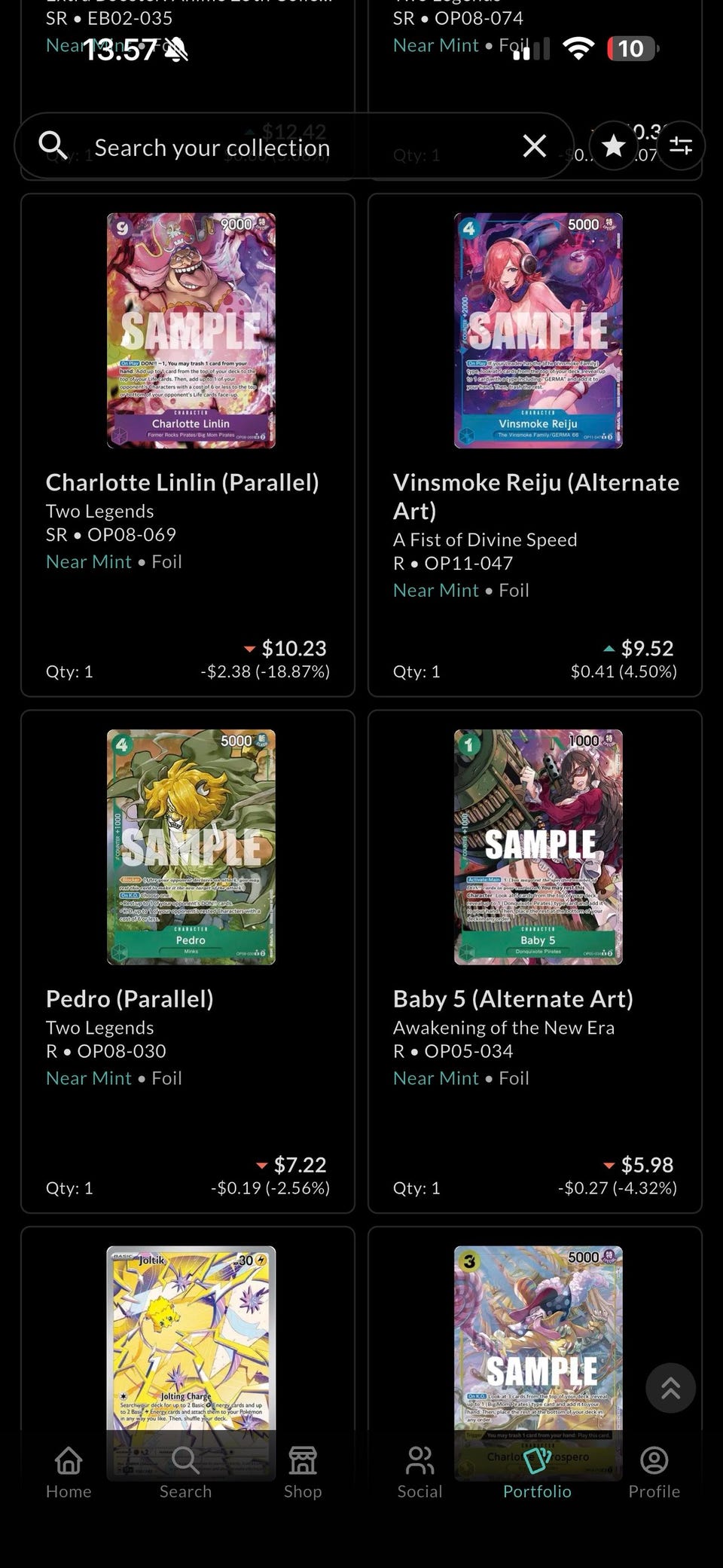Toggle the star favorites filter
The width and height of the screenshot is (723, 1568).
614,145
